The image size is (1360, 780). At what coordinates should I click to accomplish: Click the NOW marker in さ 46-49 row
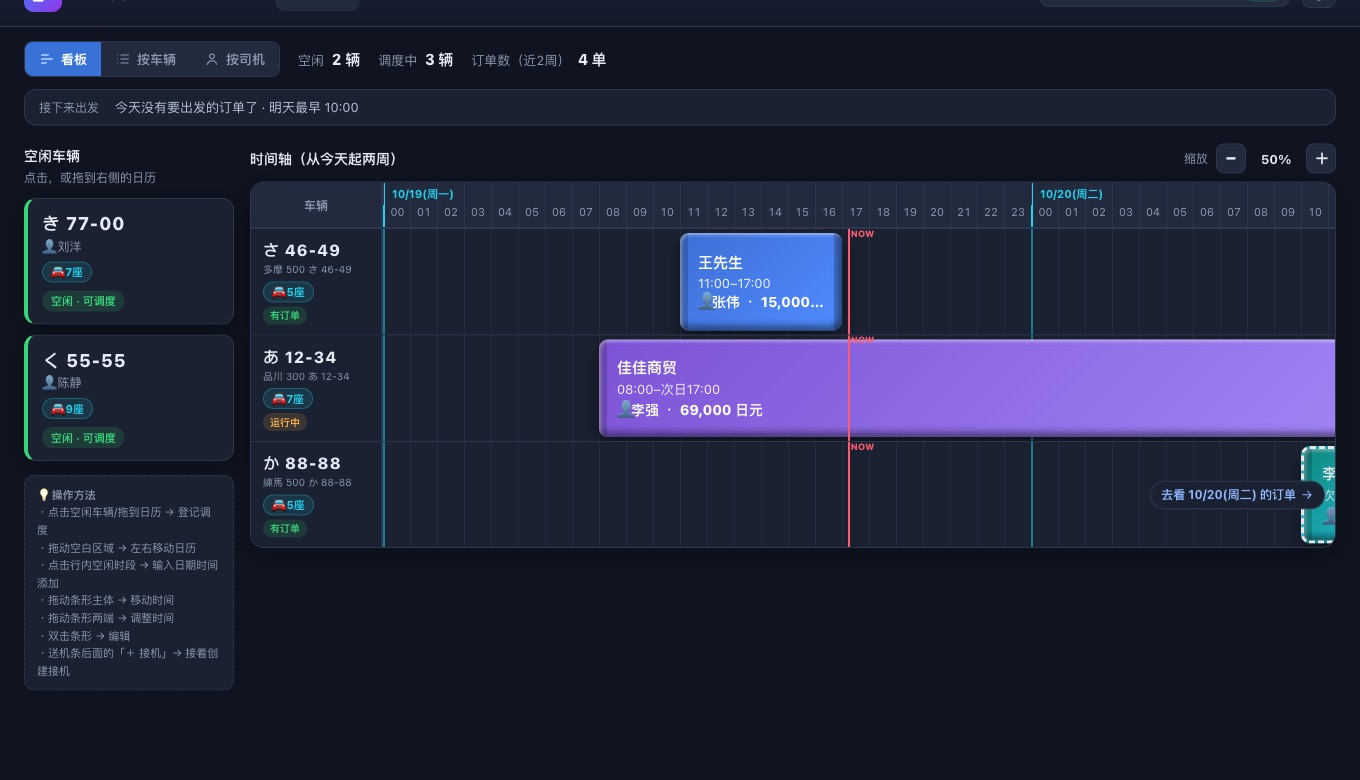862,234
